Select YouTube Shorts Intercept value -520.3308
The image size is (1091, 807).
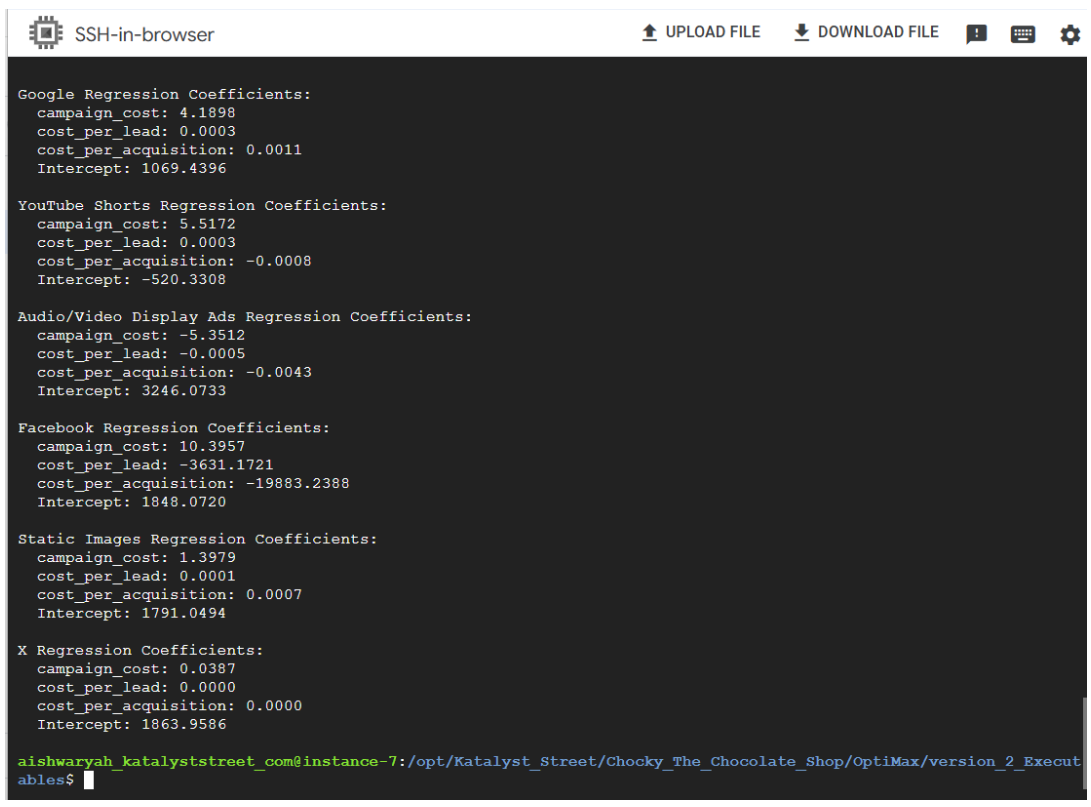[184, 280]
